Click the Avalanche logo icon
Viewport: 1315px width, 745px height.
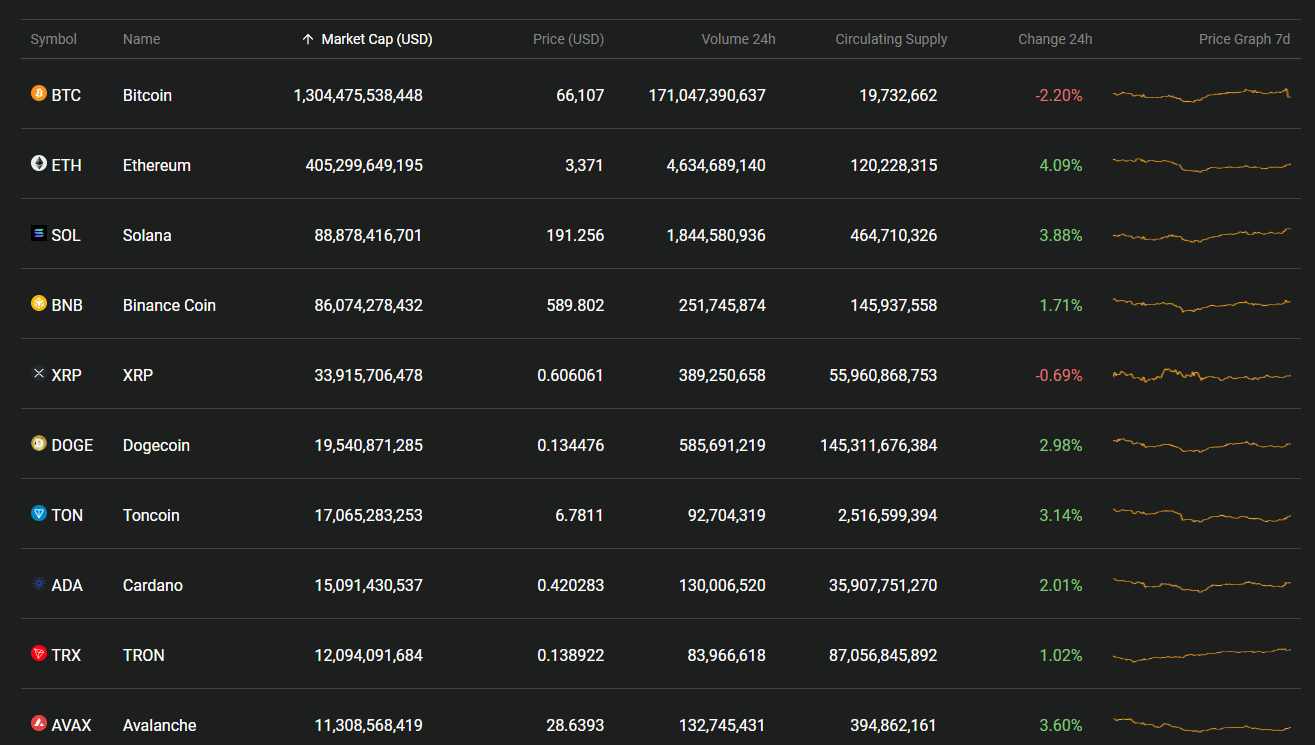[39, 724]
